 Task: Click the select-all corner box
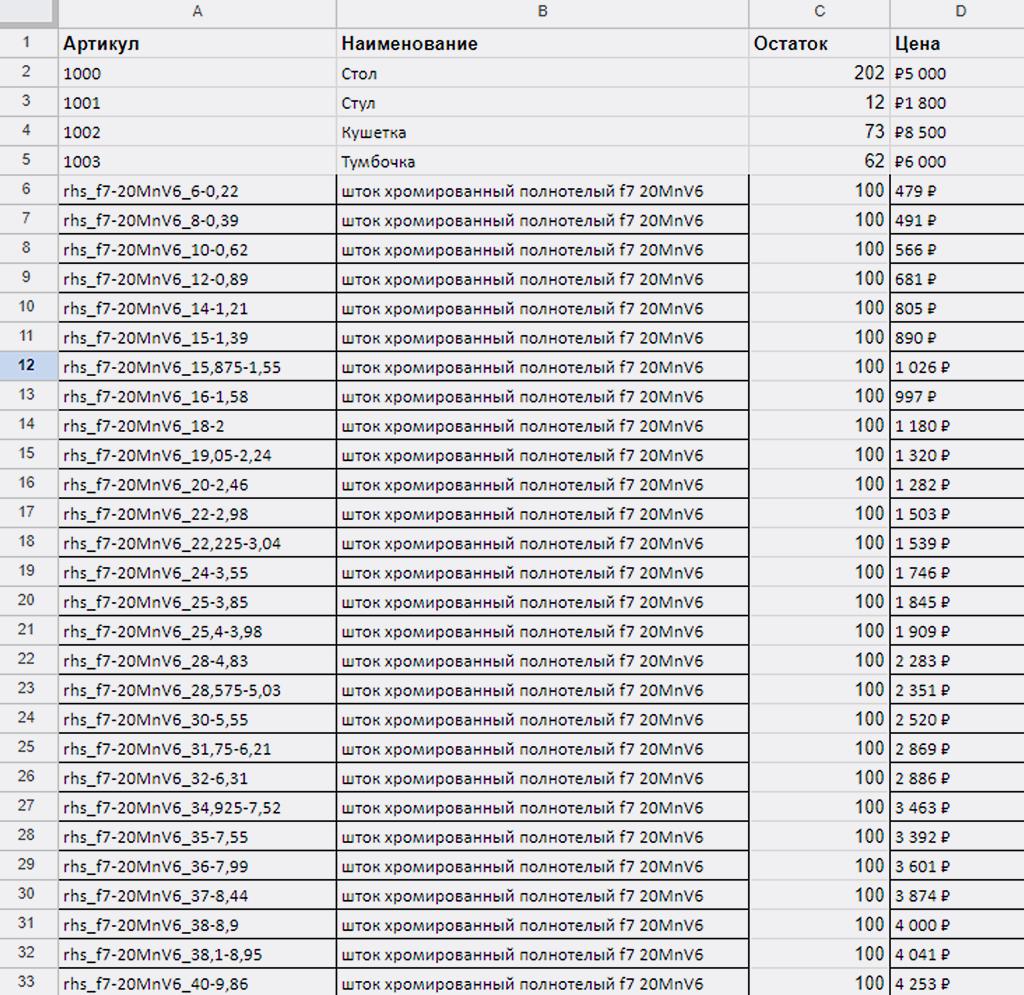28,12
